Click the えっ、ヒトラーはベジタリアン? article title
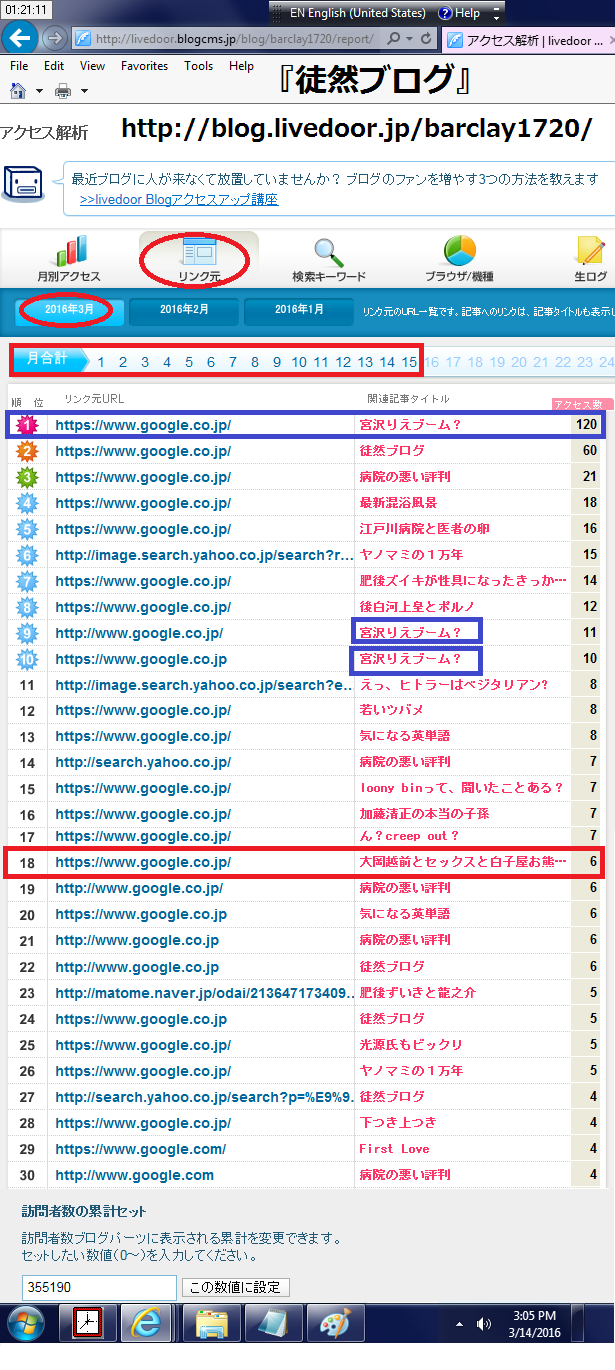This screenshot has width=615, height=1370. pos(454,685)
